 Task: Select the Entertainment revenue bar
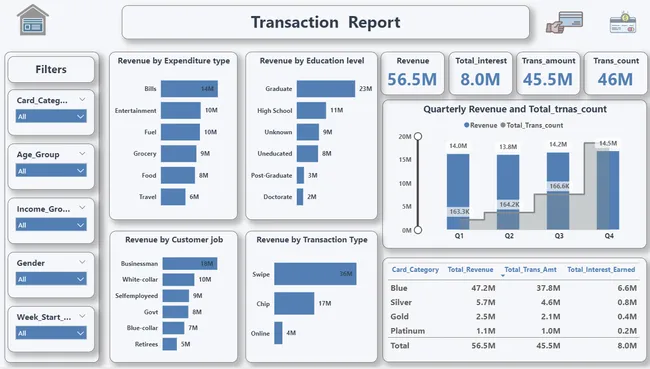click(181, 110)
